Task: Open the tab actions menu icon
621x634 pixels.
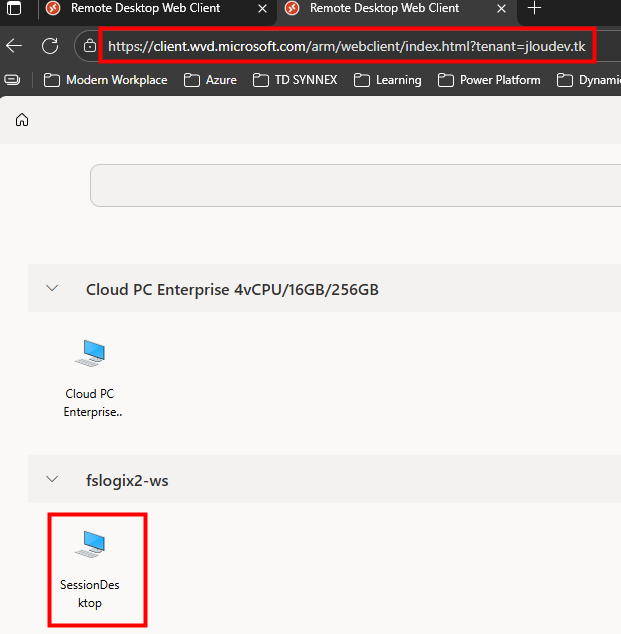Action: [14, 8]
